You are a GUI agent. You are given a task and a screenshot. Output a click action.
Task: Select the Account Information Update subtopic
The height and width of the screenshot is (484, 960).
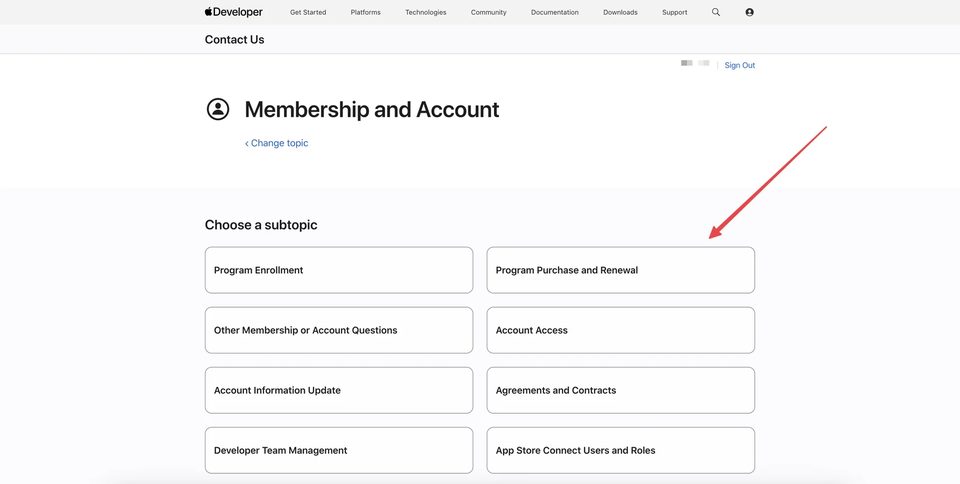[339, 390]
